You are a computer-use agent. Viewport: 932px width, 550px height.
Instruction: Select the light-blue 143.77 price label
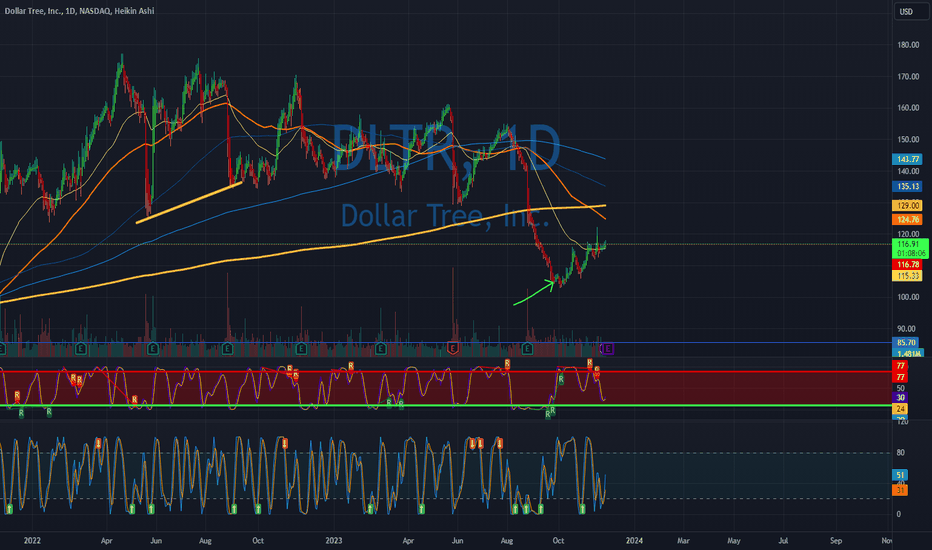pyautogui.click(x=908, y=159)
